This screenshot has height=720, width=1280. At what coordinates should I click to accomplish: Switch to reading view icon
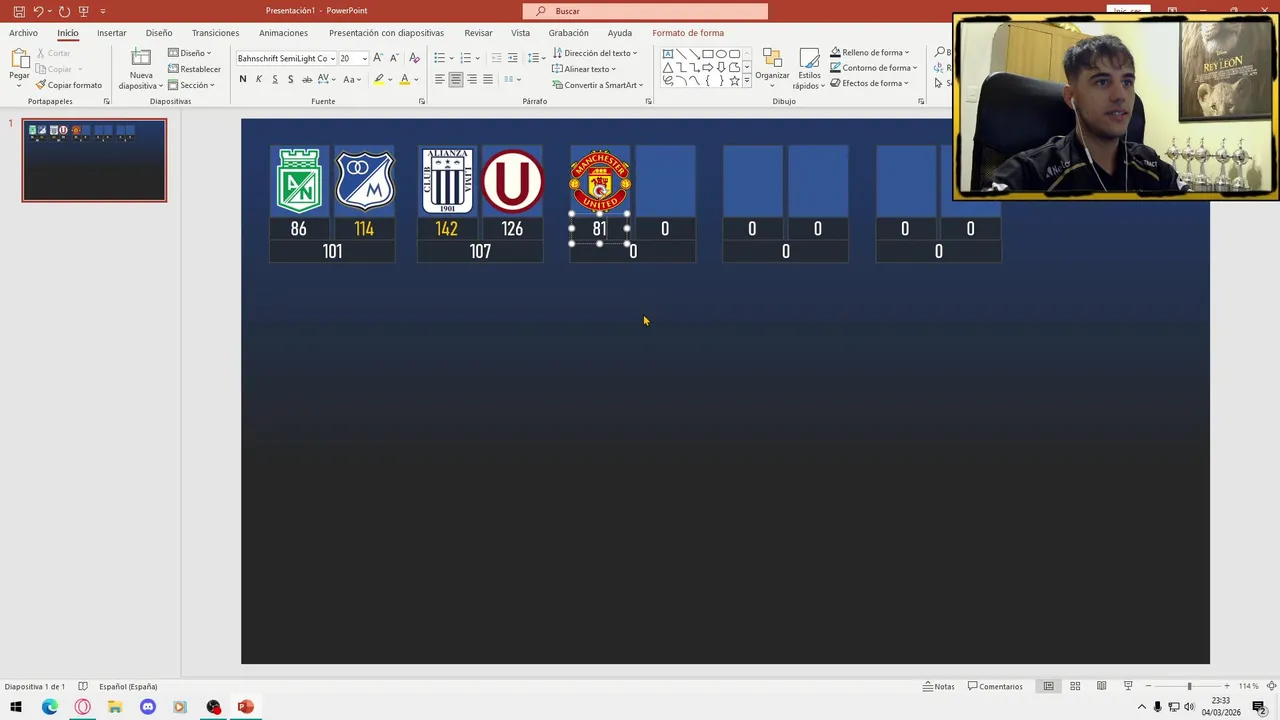click(x=1101, y=686)
